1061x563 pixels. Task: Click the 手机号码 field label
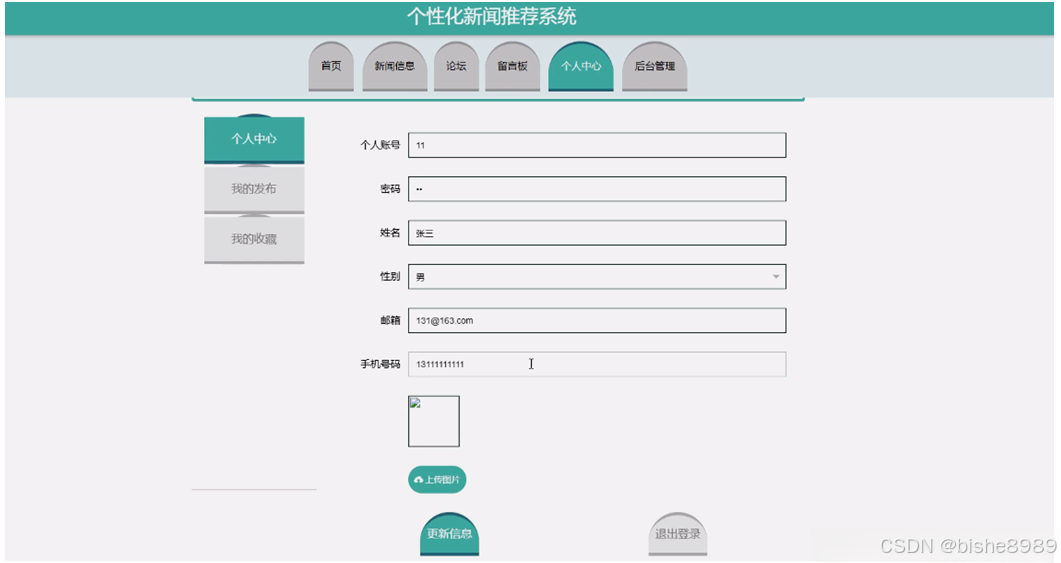pos(380,364)
